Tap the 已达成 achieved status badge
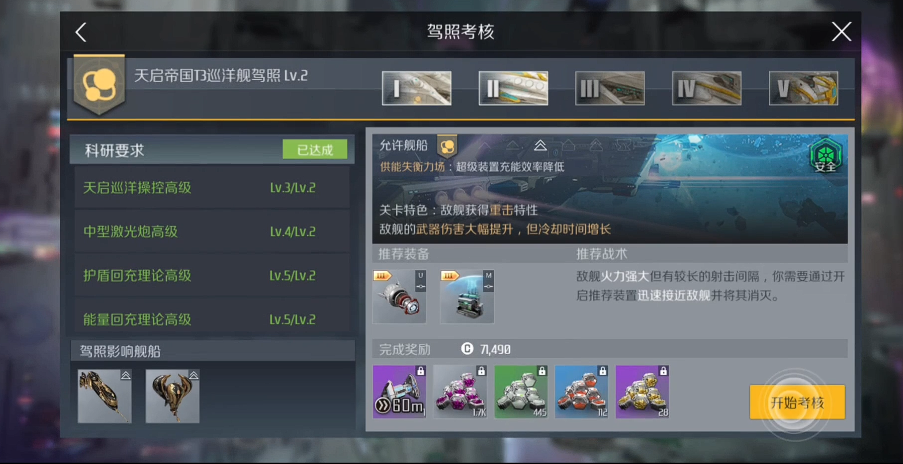903x464 pixels. (x=315, y=150)
